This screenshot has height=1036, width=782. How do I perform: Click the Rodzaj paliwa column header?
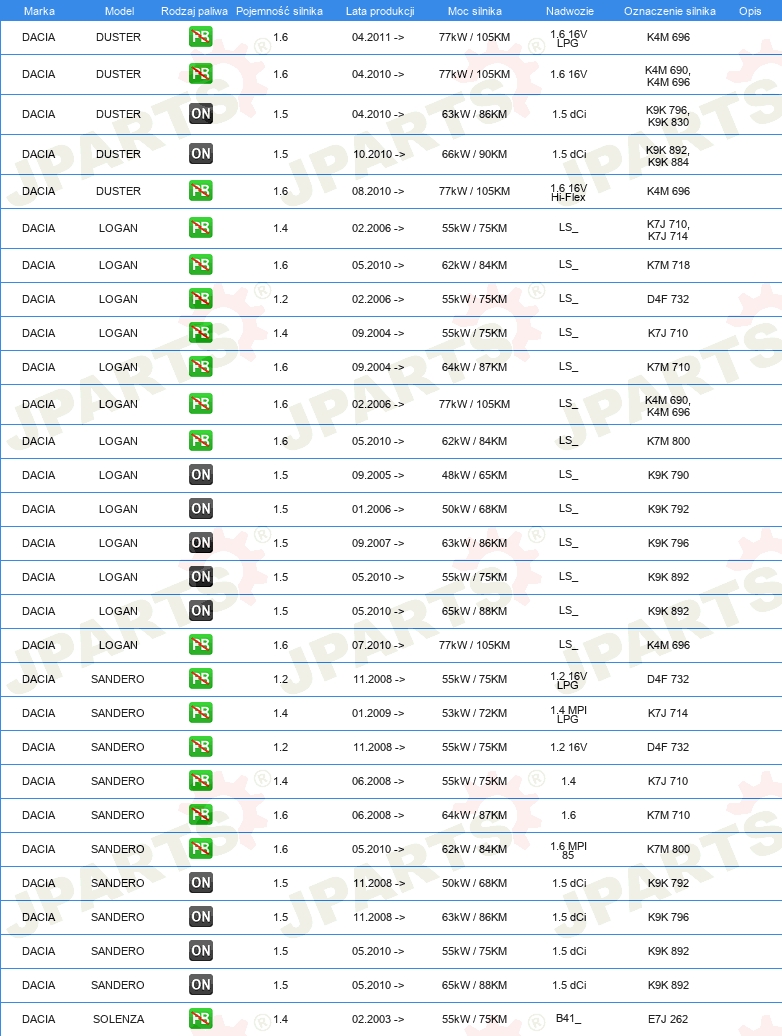click(194, 11)
